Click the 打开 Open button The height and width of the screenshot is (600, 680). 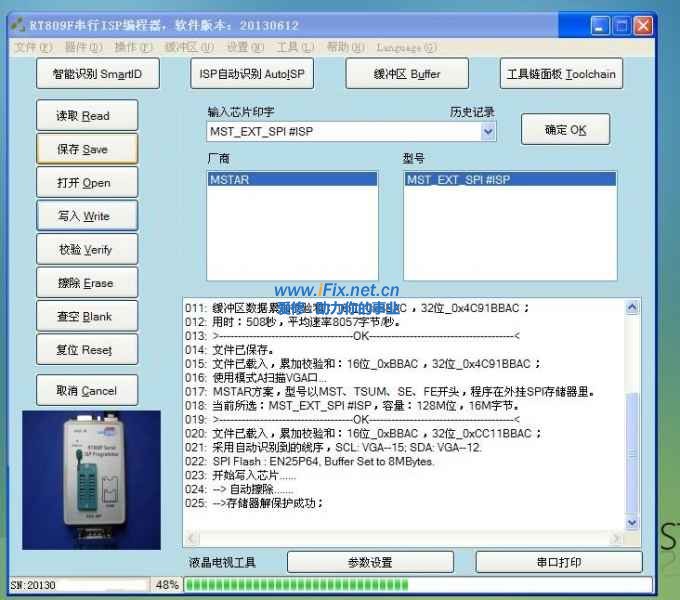coord(87,182)
